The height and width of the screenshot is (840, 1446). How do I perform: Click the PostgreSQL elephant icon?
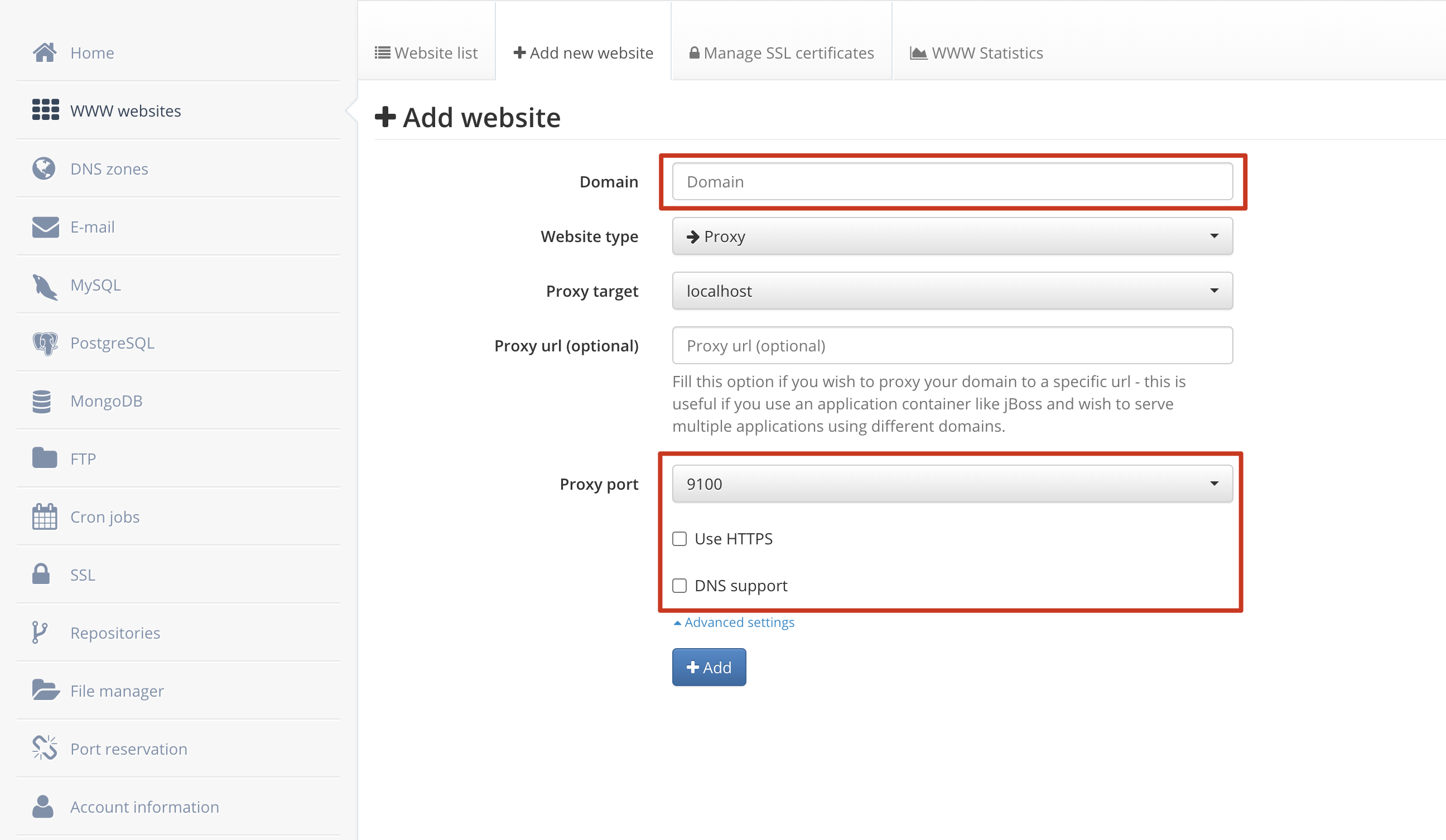pyautogui.click(x=45, y=343)
